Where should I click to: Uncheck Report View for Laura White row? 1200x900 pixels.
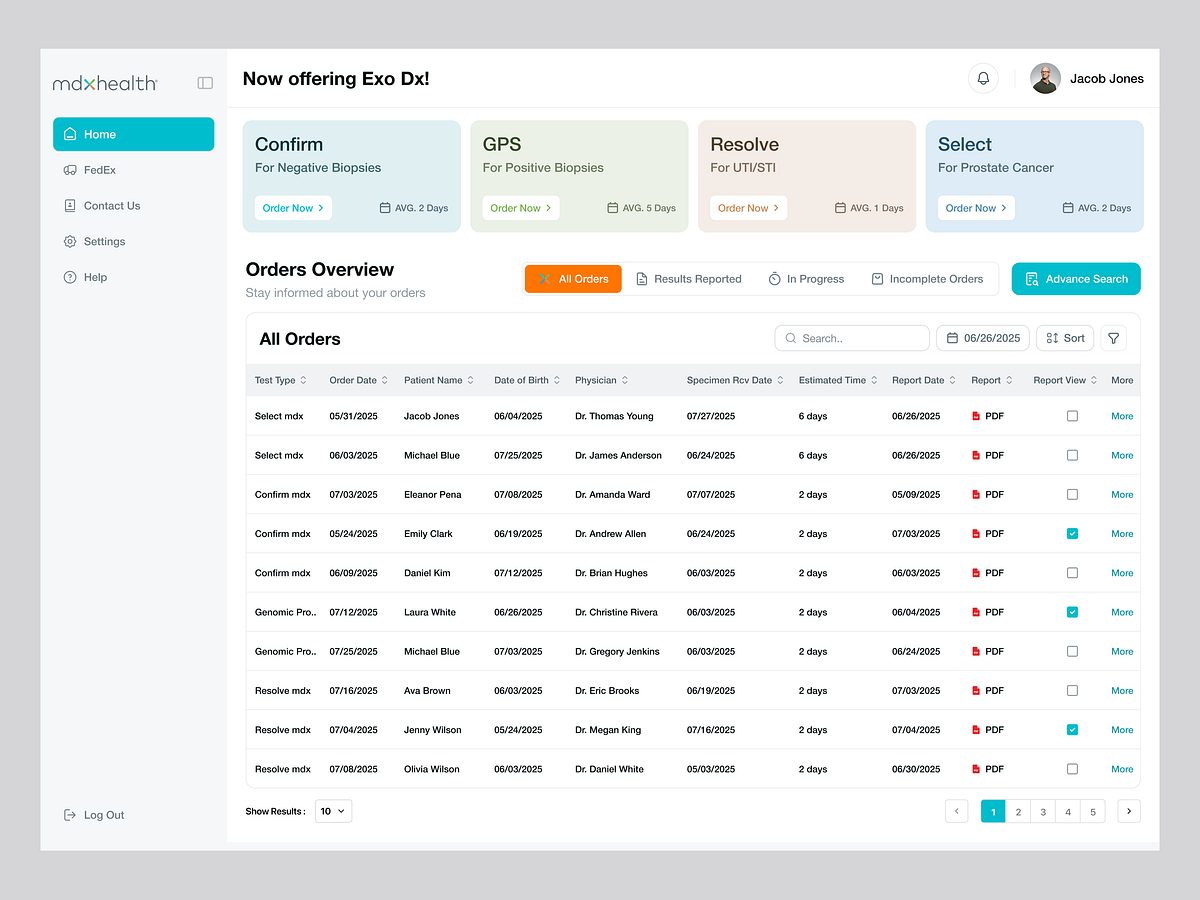pyautogui.click(x=1072, y=612)
